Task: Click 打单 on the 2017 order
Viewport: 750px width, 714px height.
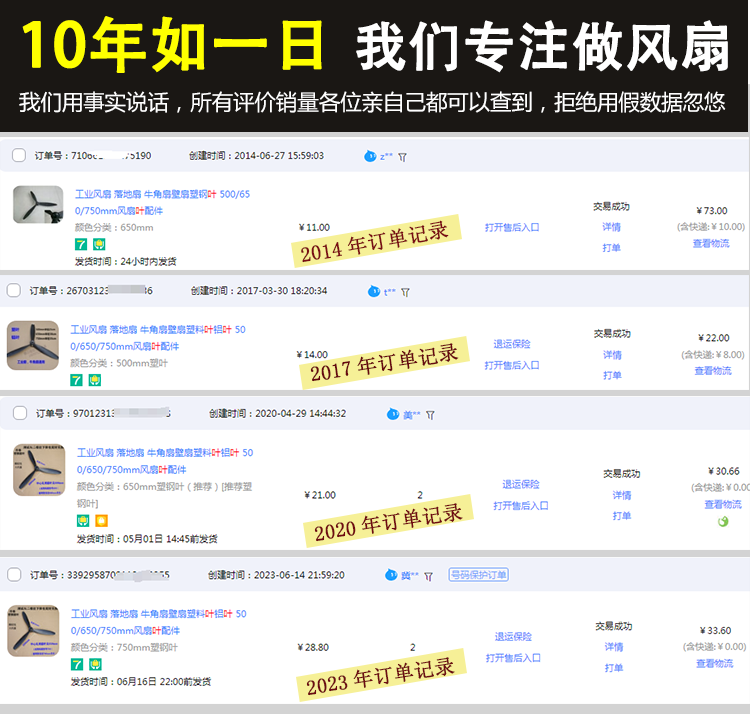Action: coord(612,375)
